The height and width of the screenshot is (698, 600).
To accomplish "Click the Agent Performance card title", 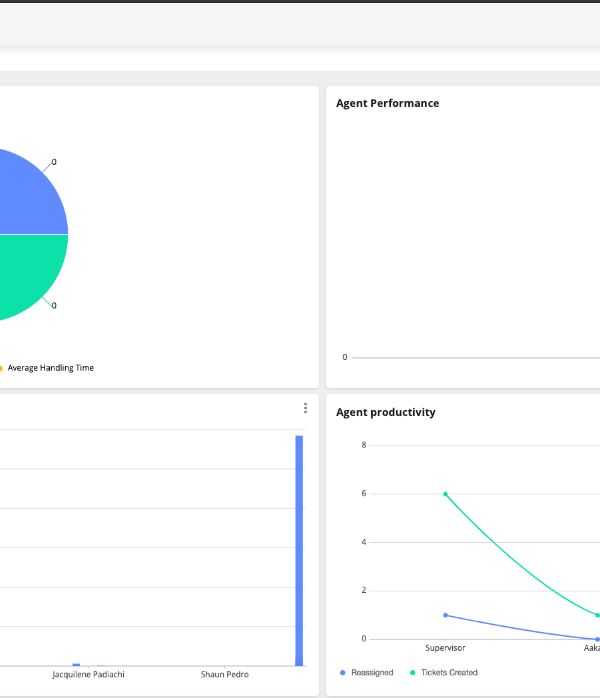I will click(387, 103).
